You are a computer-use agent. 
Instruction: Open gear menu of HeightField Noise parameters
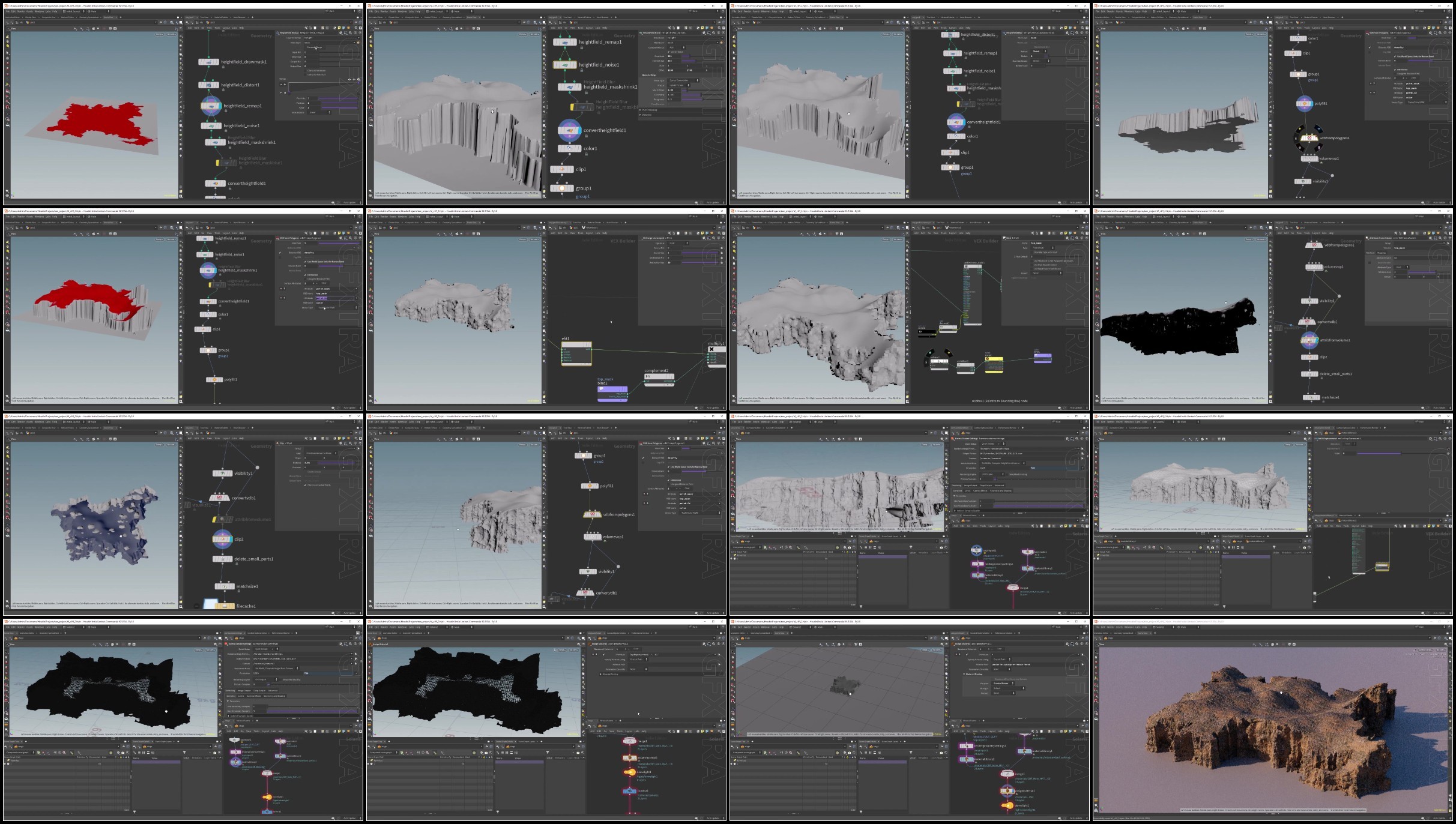(704, 33)
